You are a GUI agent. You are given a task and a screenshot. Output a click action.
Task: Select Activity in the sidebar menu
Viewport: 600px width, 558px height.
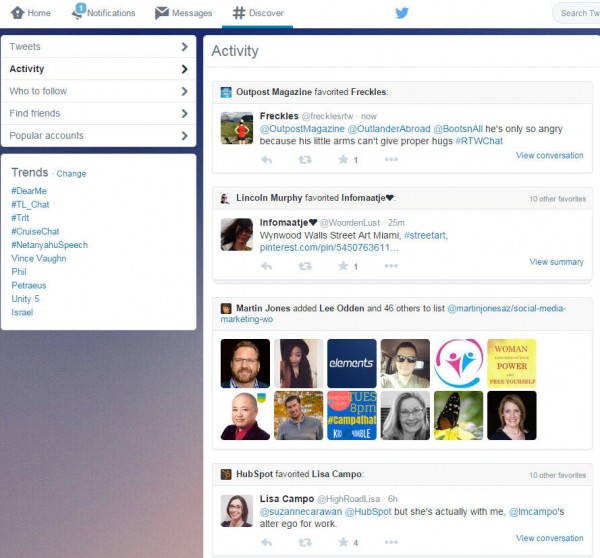click(x=99, y=69)
